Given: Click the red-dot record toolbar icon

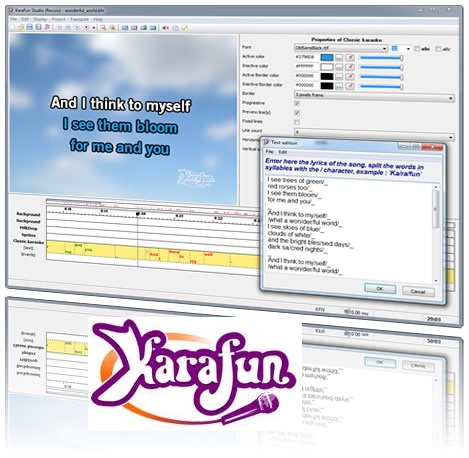Looking at the screenshot, I should pos(87,28).
